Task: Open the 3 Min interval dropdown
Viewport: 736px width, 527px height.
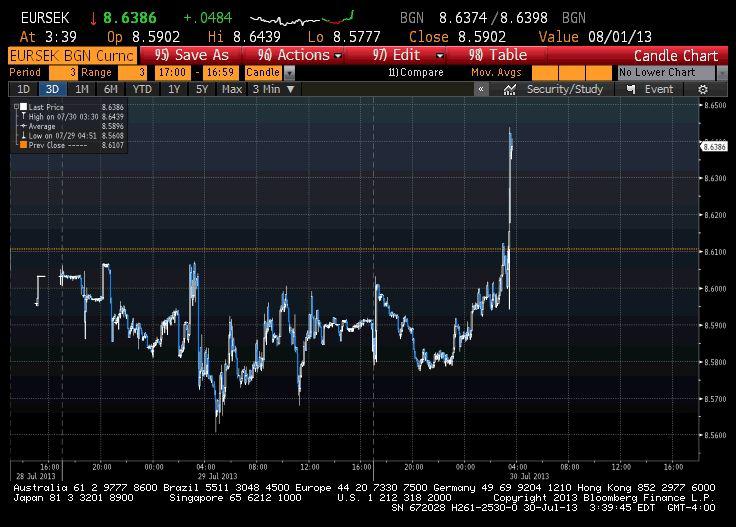Action: pyautogui.click(x=273, y=89)
